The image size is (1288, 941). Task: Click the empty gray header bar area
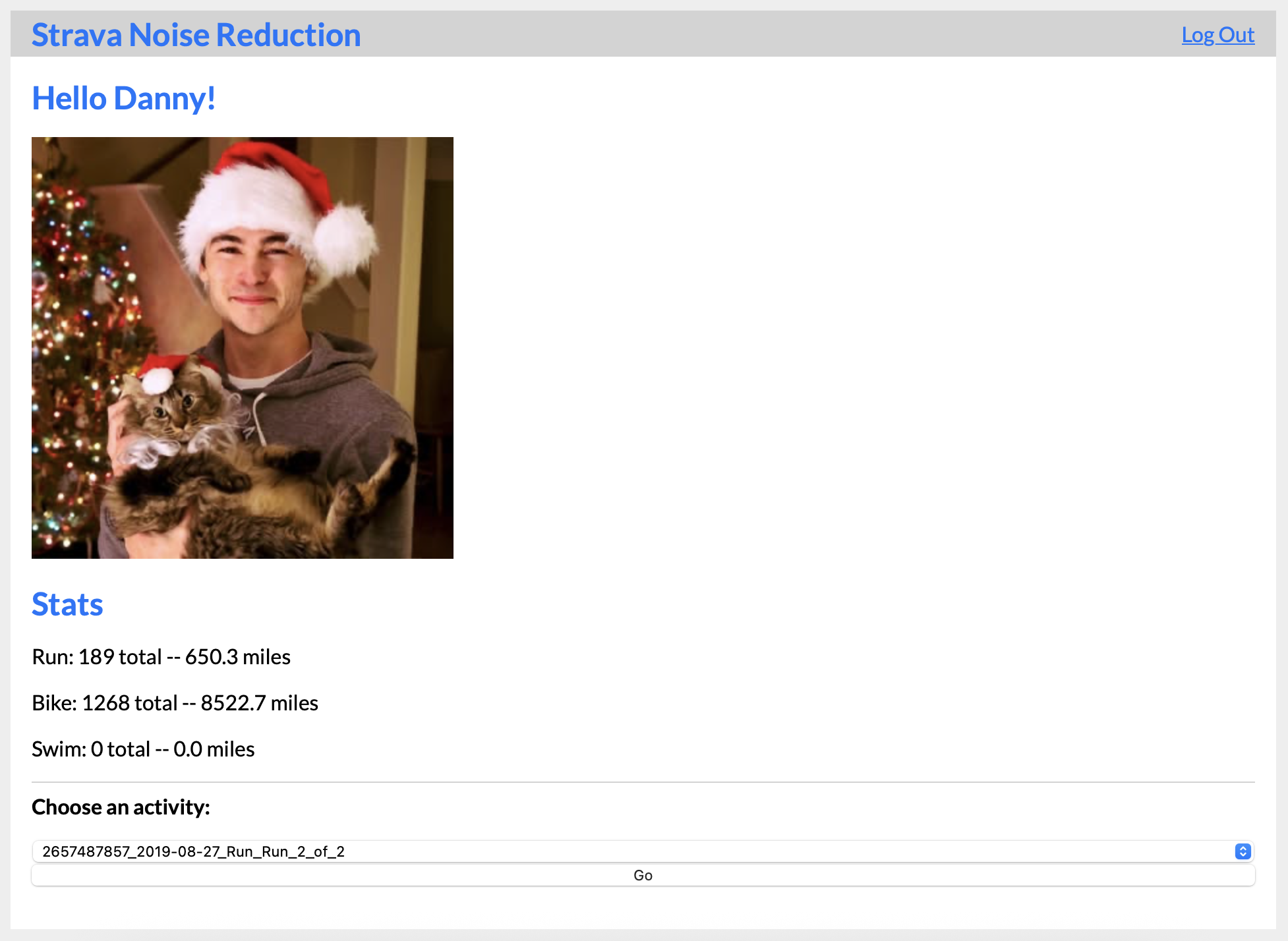758,34
